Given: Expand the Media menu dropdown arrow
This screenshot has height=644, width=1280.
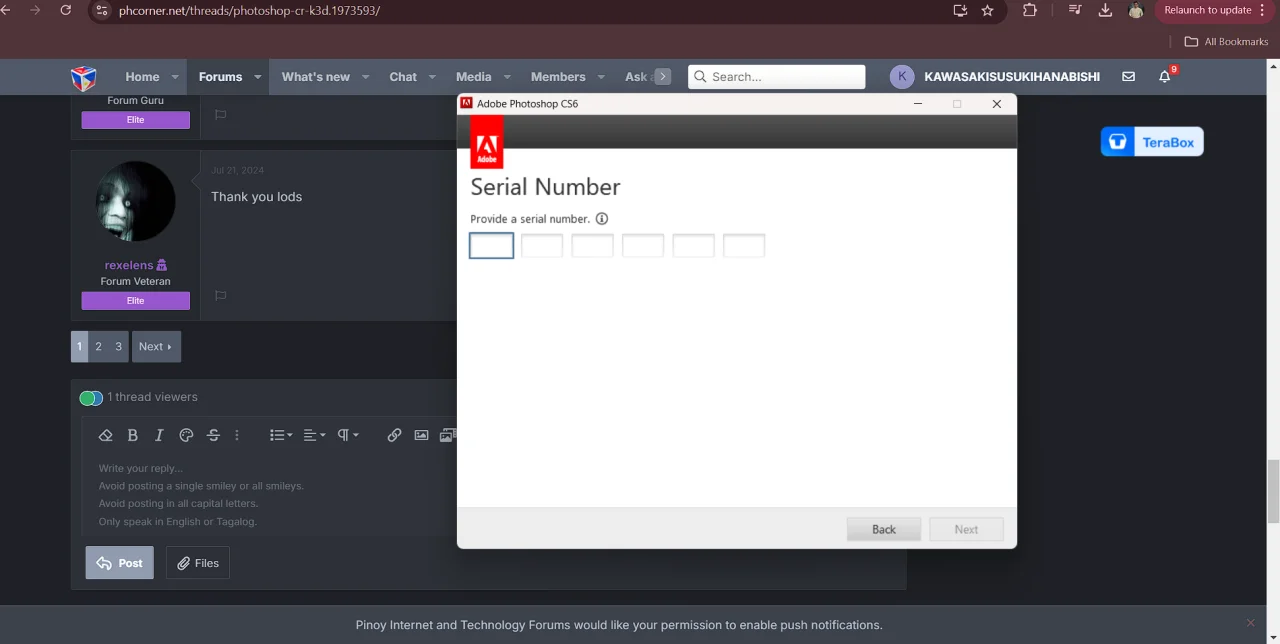Looking at the screenshot, I should (x=507, y=77).
